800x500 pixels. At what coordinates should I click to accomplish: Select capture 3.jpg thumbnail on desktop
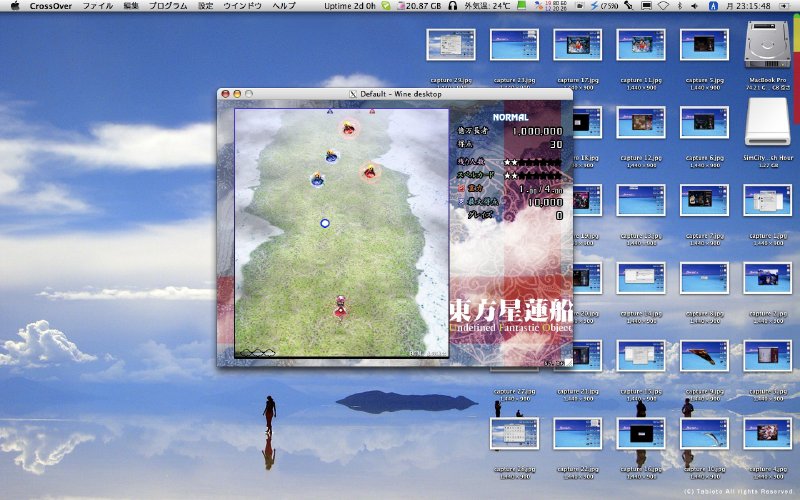coord(768,356)
